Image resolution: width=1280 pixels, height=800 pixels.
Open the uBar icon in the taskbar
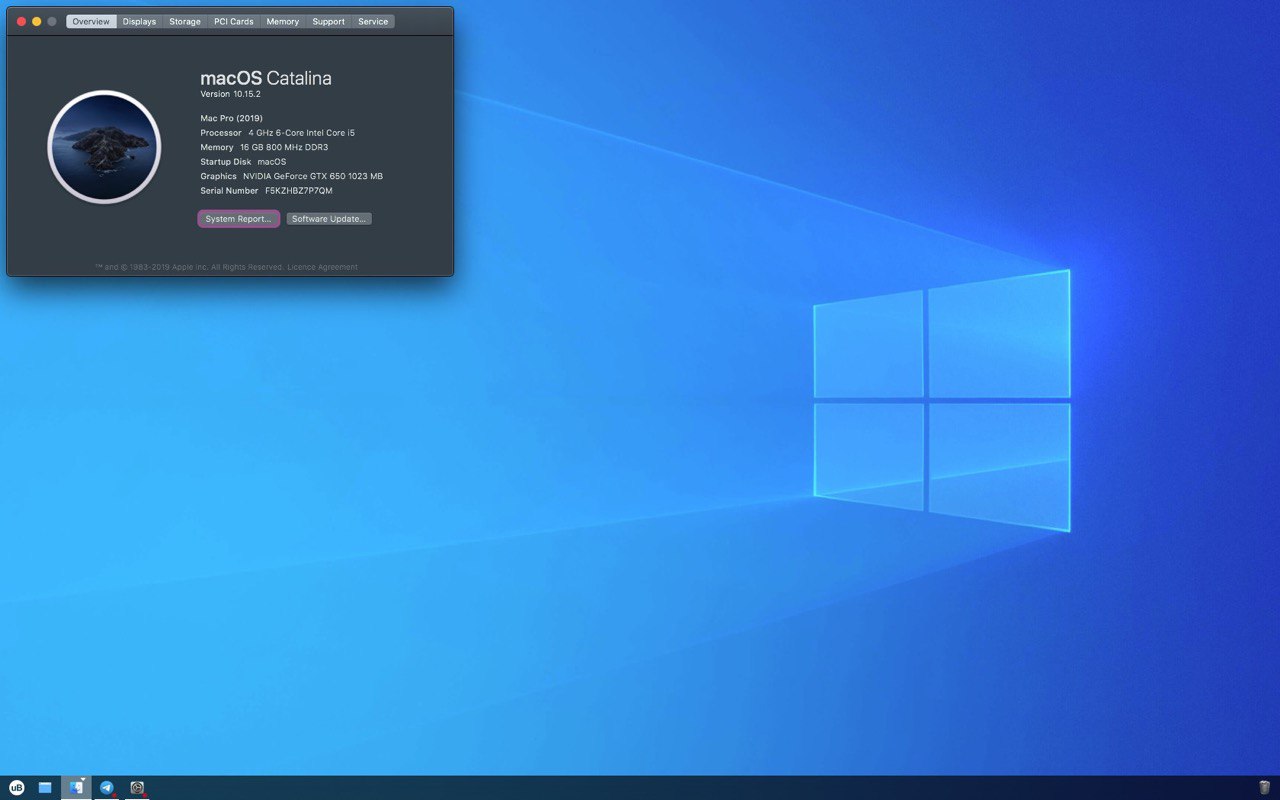(16, 787)
